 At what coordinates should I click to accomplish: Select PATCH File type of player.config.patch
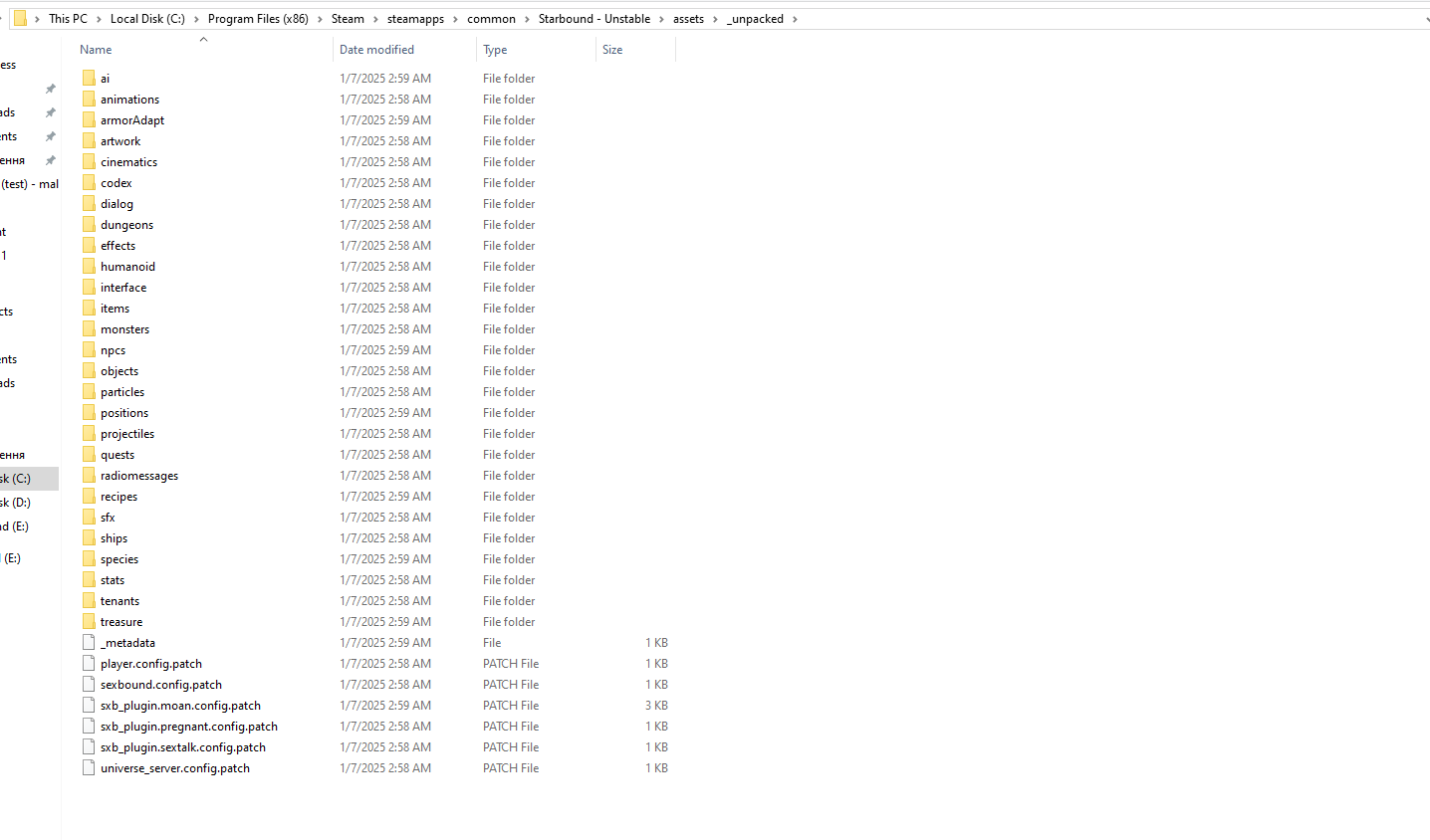(x=511, y=664)
